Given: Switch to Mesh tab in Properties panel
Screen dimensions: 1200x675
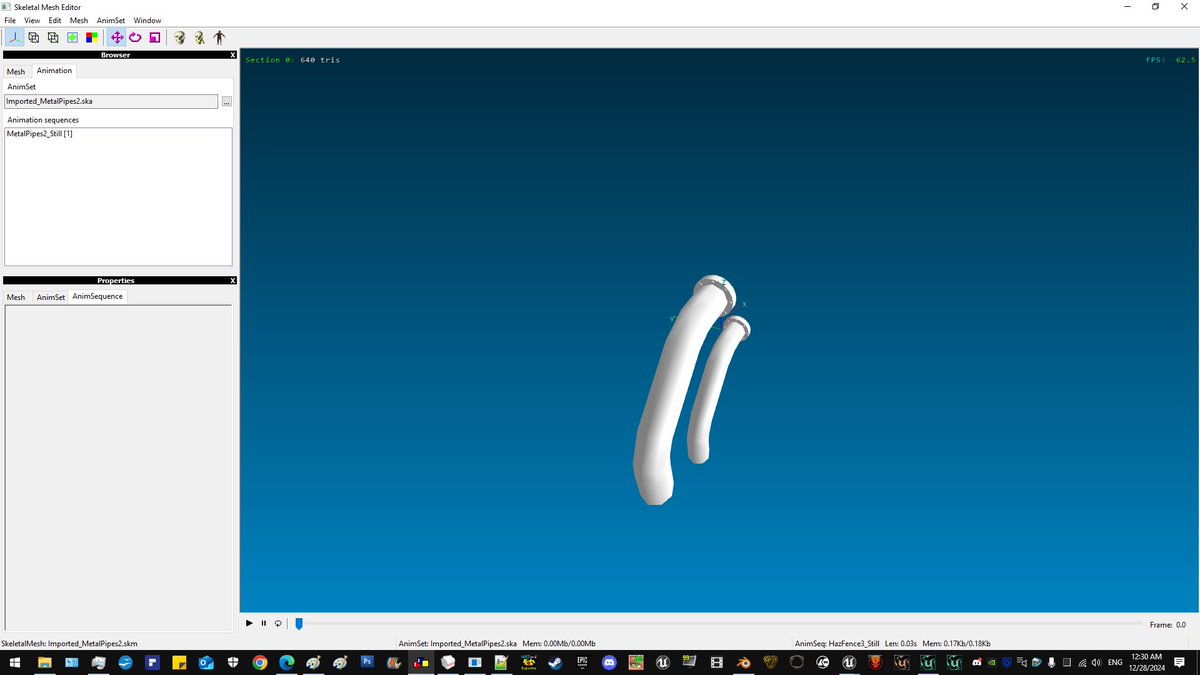Looking at the screenshot, I should click(x=16, y=297).
